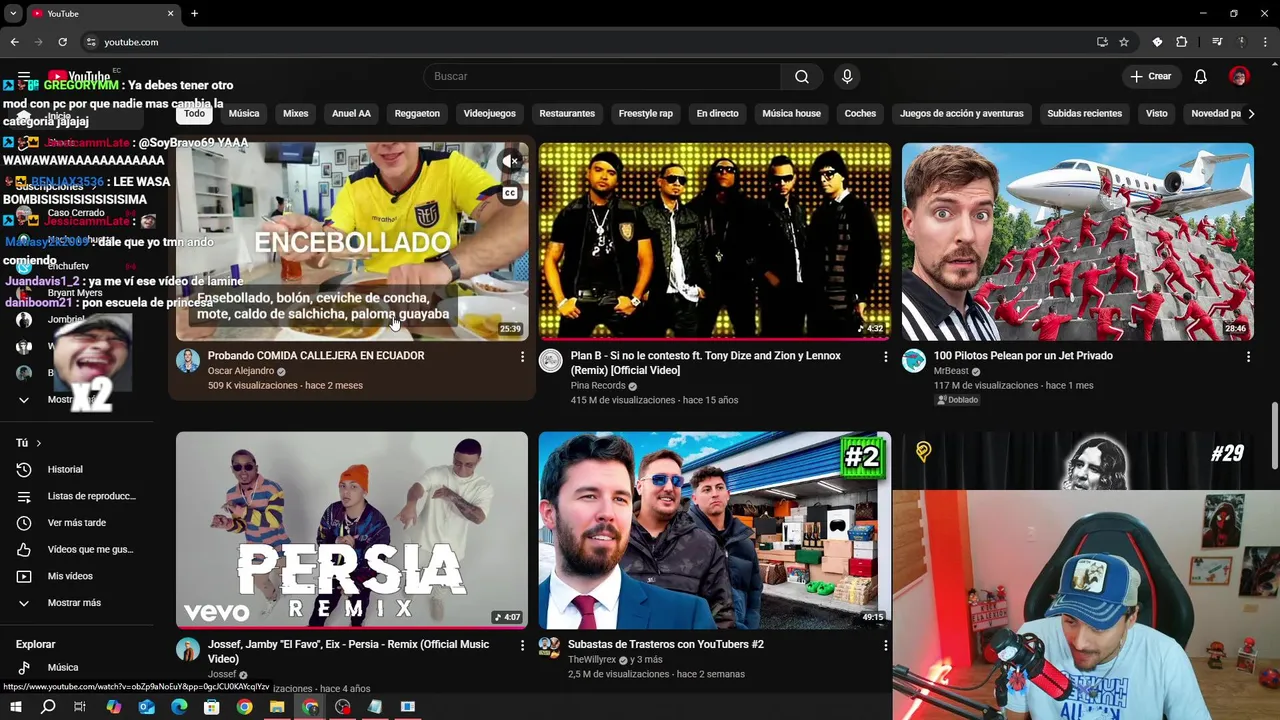Click the YouTube search magnifier button
Screen dimensions: 1280x720
coord(802,77)
